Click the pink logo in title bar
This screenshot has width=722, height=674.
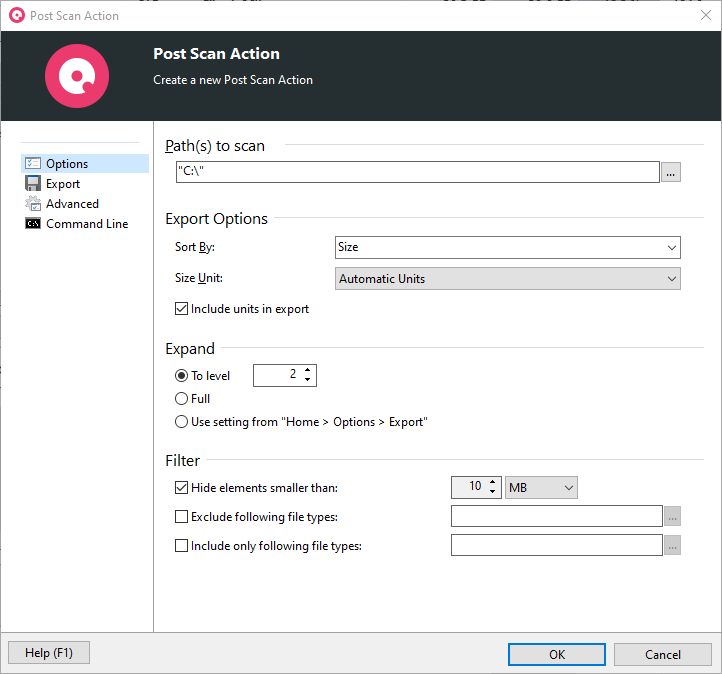pyautogui.click(x=16, y=15)
